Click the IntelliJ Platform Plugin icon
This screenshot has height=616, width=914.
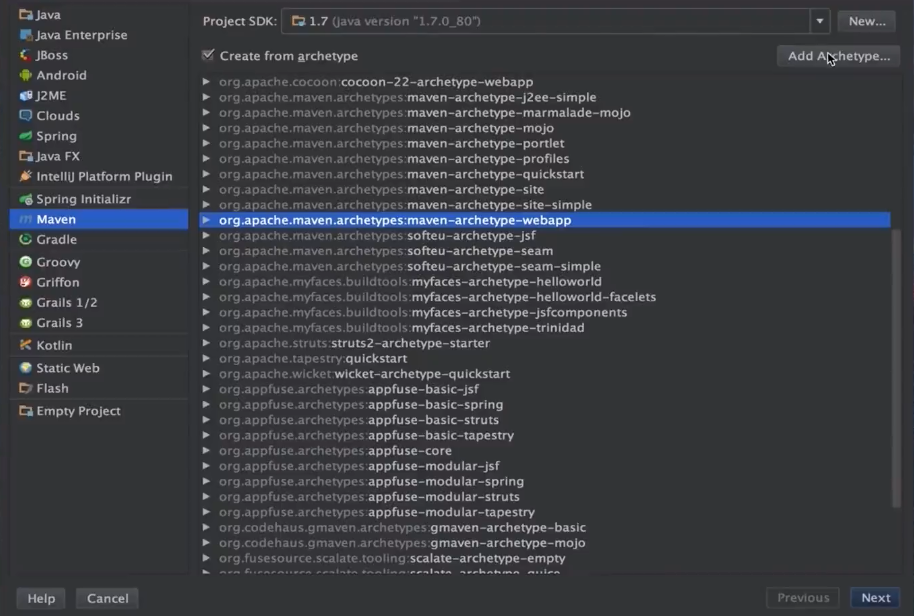pyautogui.click(x=26, y=176)
